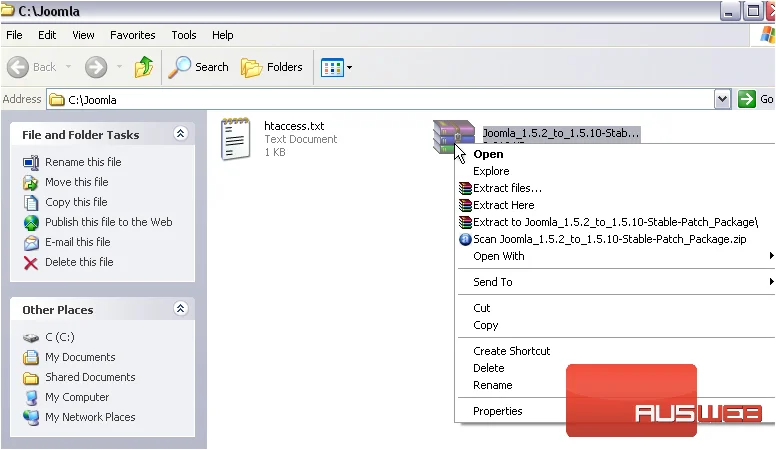Open the Edit menu
776x450 pixels.
[47, 35]
